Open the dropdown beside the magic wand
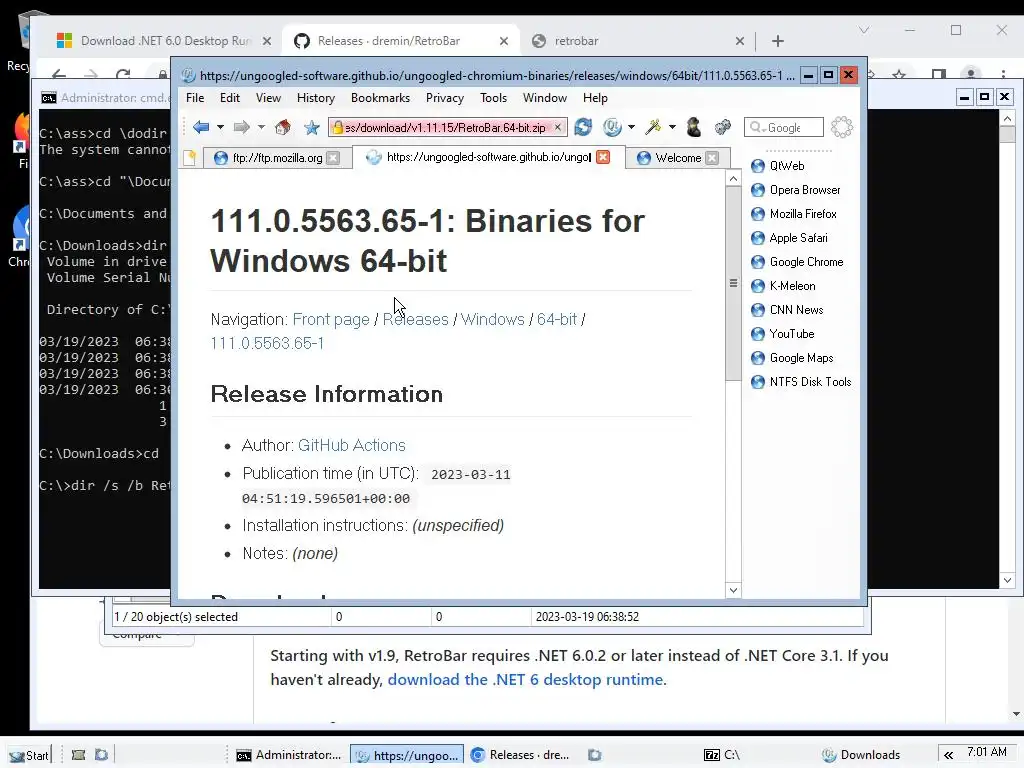 (672, 127)
